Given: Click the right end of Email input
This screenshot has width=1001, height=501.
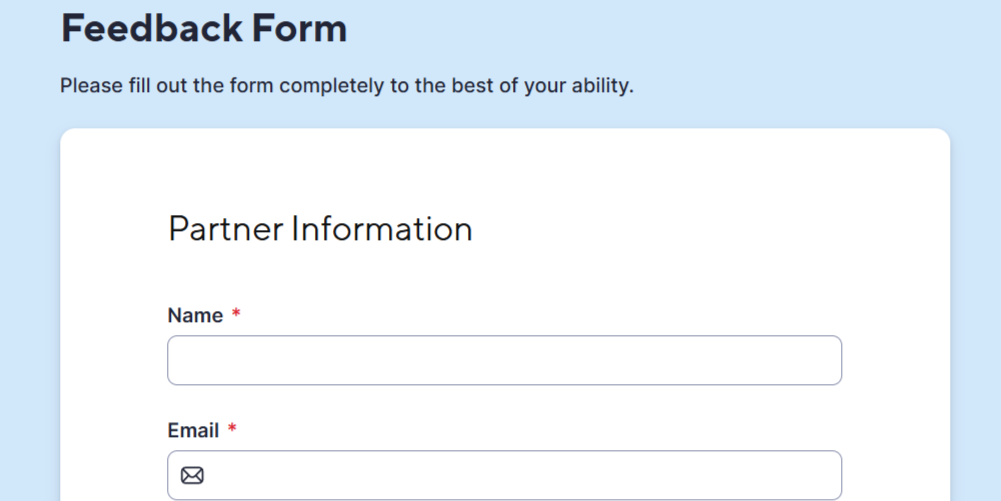Looking at the screenshot, I should (x=820, y=475).
